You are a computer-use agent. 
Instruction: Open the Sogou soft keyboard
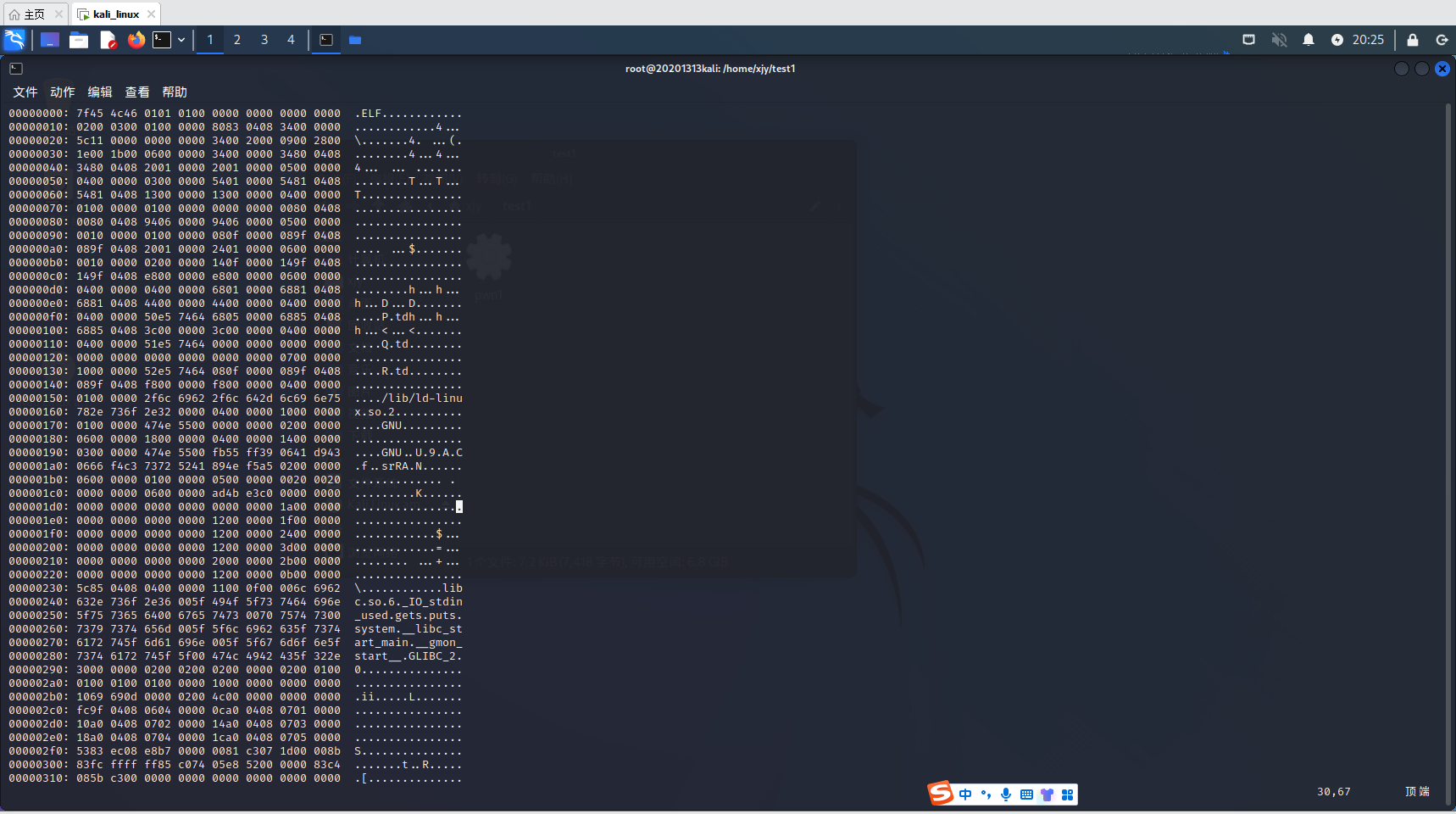tap(1026, 794)
